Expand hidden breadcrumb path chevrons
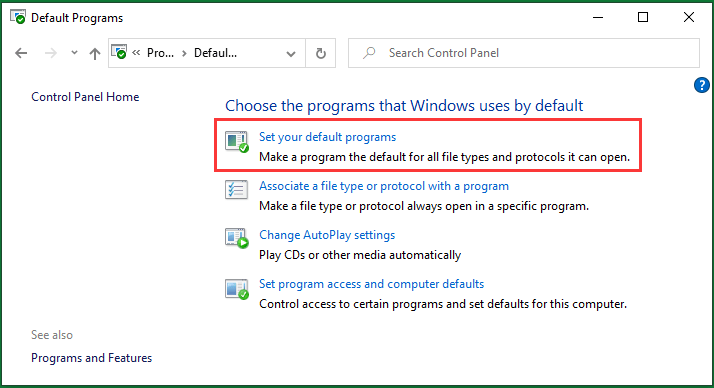Viewport: 714px width, 388px height. tap(136, 53)
